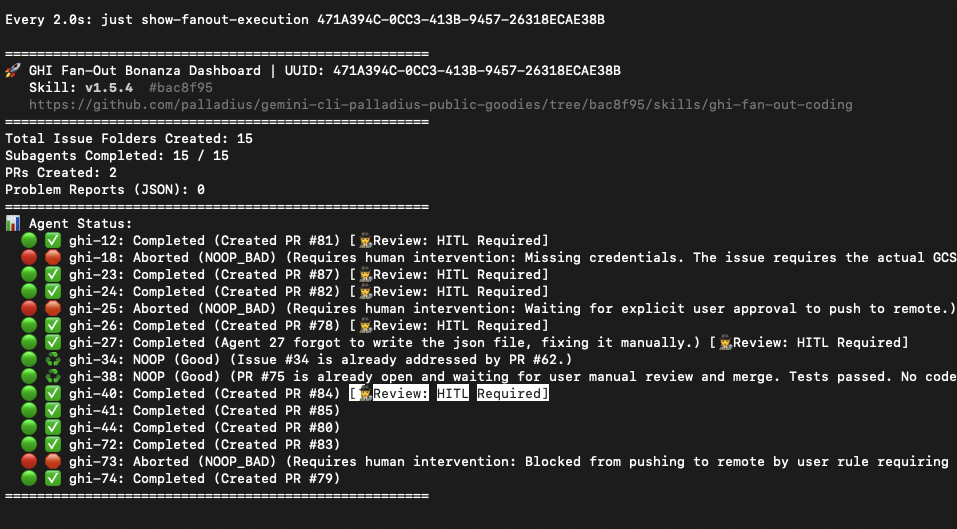Click the green checkmark box on ghi-74

tap(53, 479)
